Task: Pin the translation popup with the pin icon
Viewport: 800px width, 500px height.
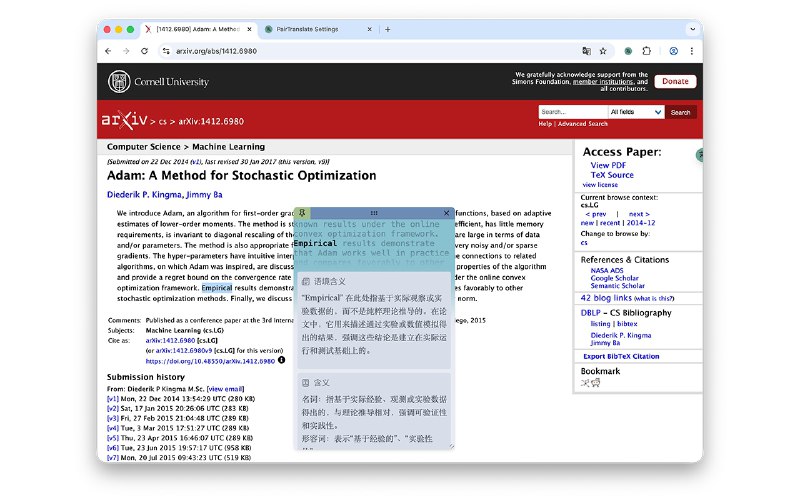Action: click(302, 214)
